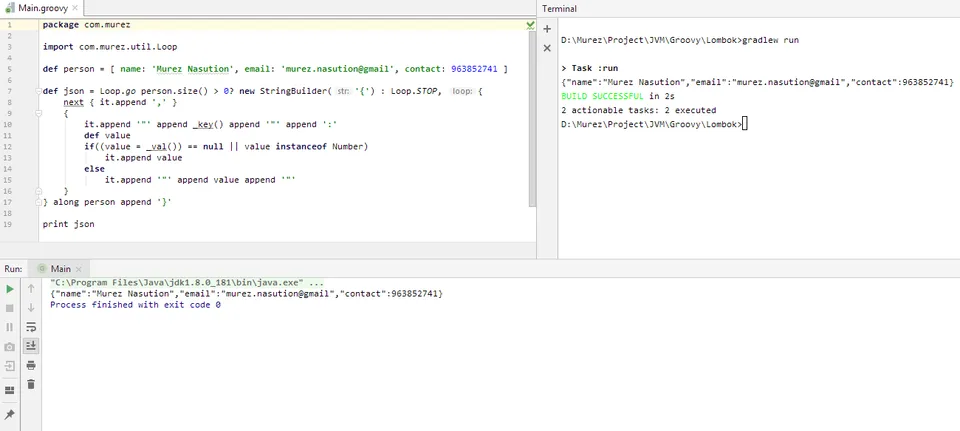Collapse the code fold at line 7
The height and width of the screenshot is (431, 960).
coord(39,91)
